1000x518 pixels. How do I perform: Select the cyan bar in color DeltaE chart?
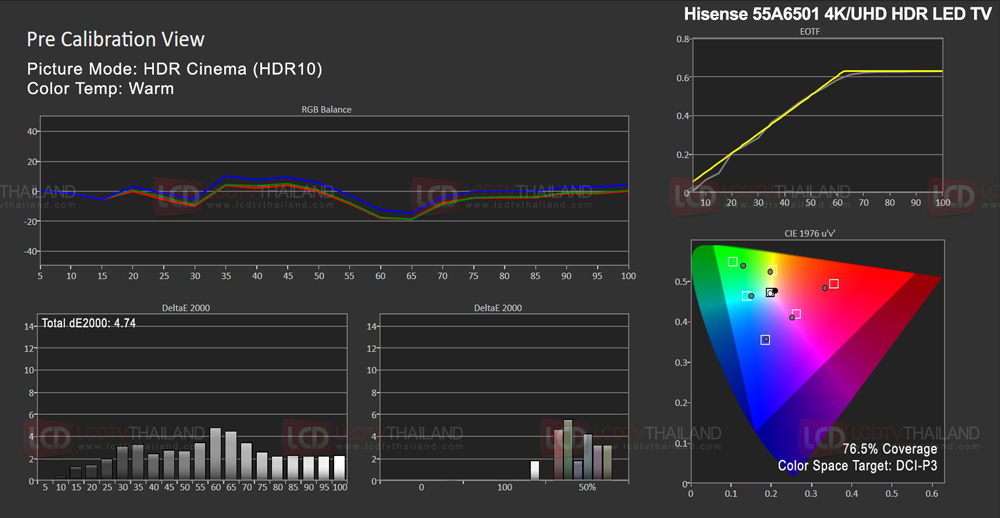pos(588,457)
